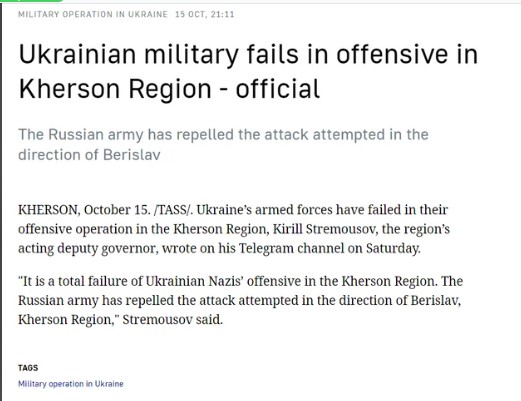Click the '15 OCT, 21:11' timestamp
Image resolution: width=521 pixels, height=401 pixels.
(205, 14)
